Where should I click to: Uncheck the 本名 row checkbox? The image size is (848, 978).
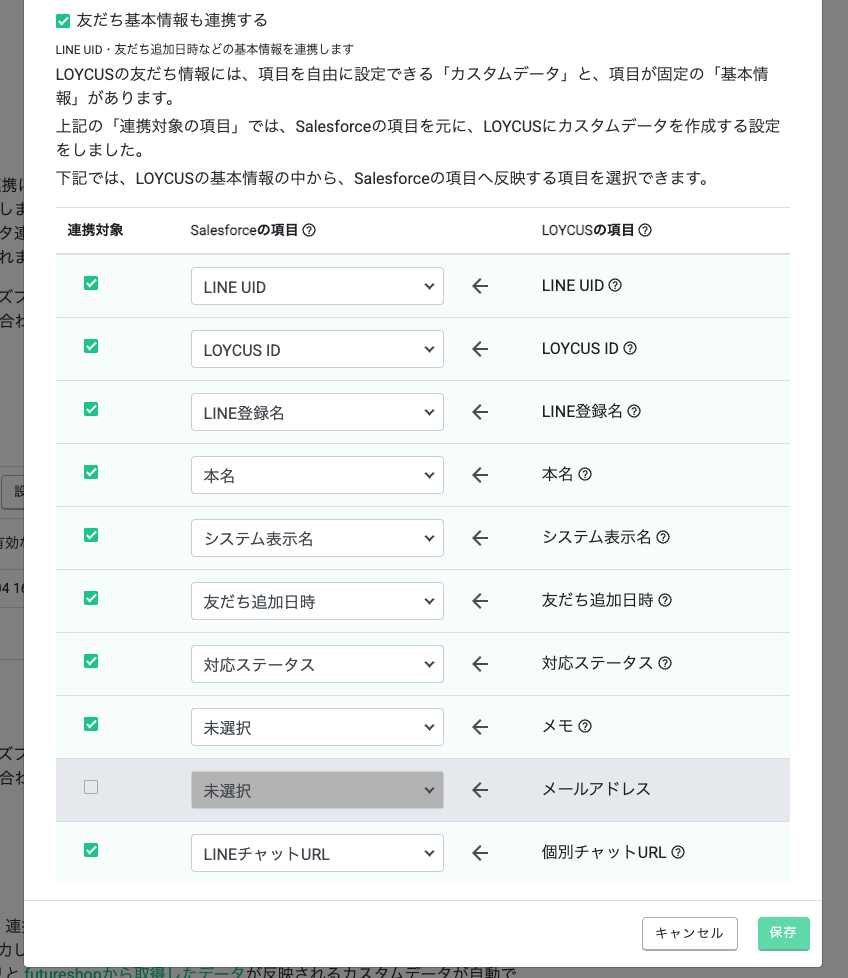(91, 472)
